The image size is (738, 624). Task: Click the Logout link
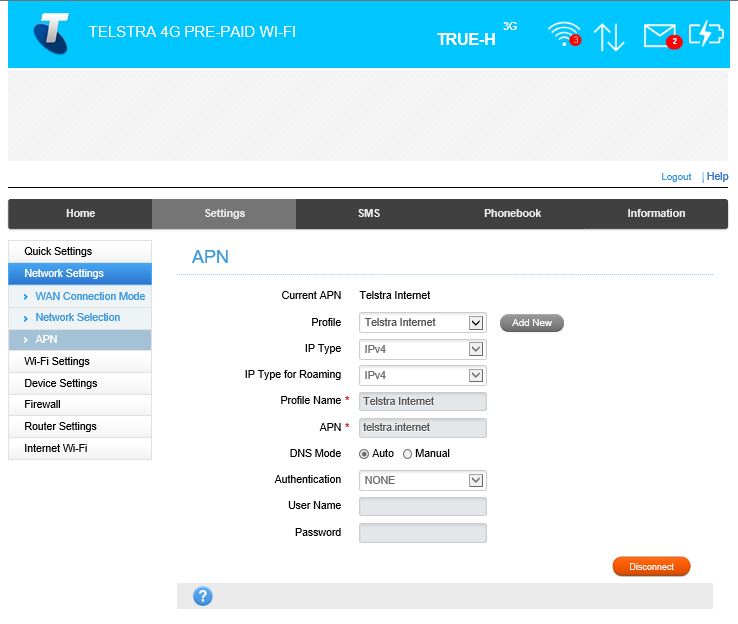(x=676, y=177)
